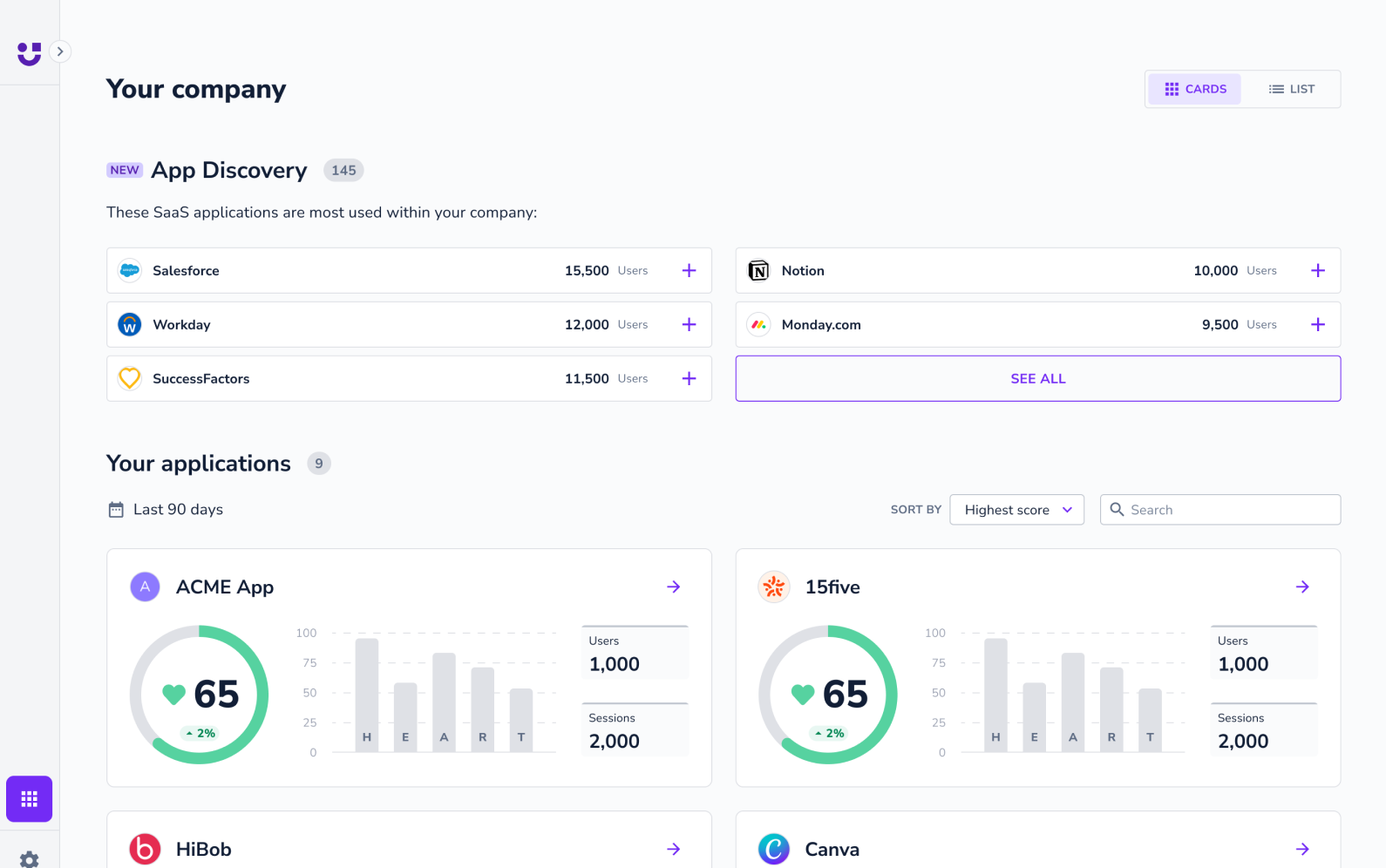Click the settings gear in sidebar
The height and width of the screenshot is (868, 1386).
(x=29, y=859)
